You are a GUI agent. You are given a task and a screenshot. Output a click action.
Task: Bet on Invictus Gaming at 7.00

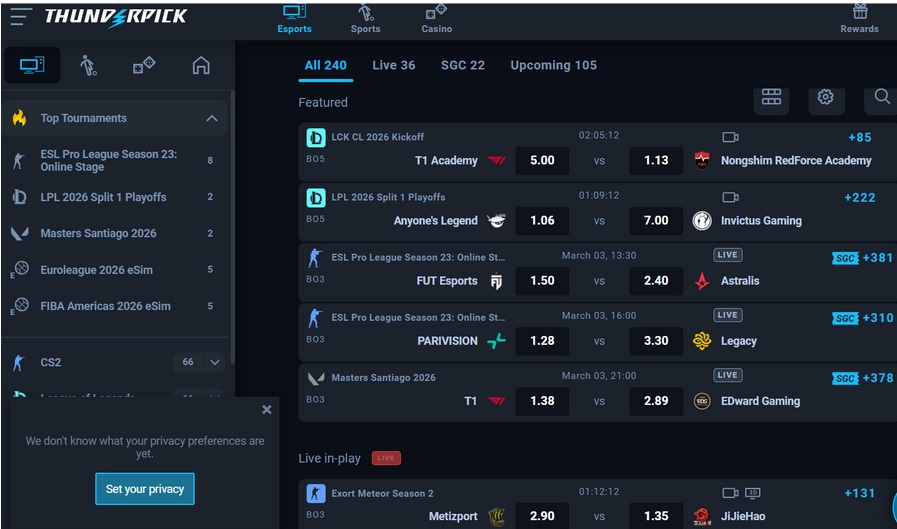656,221
